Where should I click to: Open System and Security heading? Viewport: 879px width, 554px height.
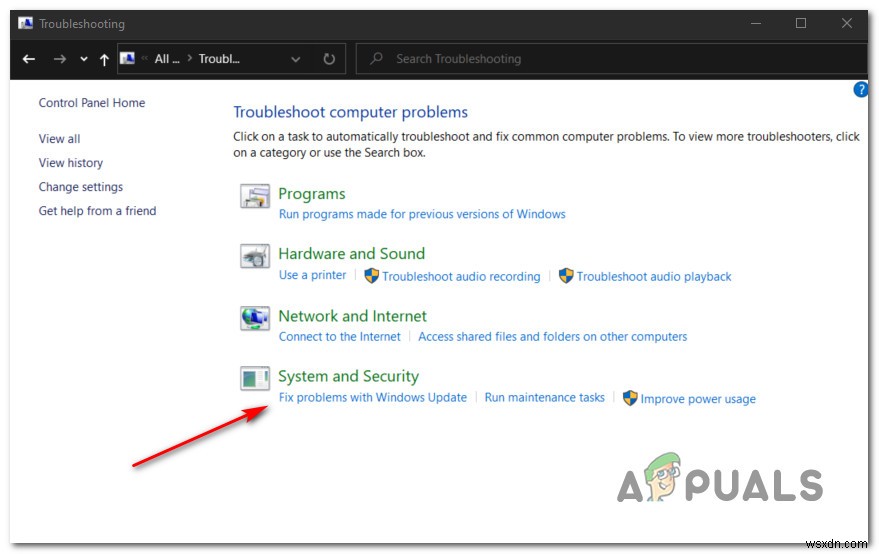click(x=349, y=376)
